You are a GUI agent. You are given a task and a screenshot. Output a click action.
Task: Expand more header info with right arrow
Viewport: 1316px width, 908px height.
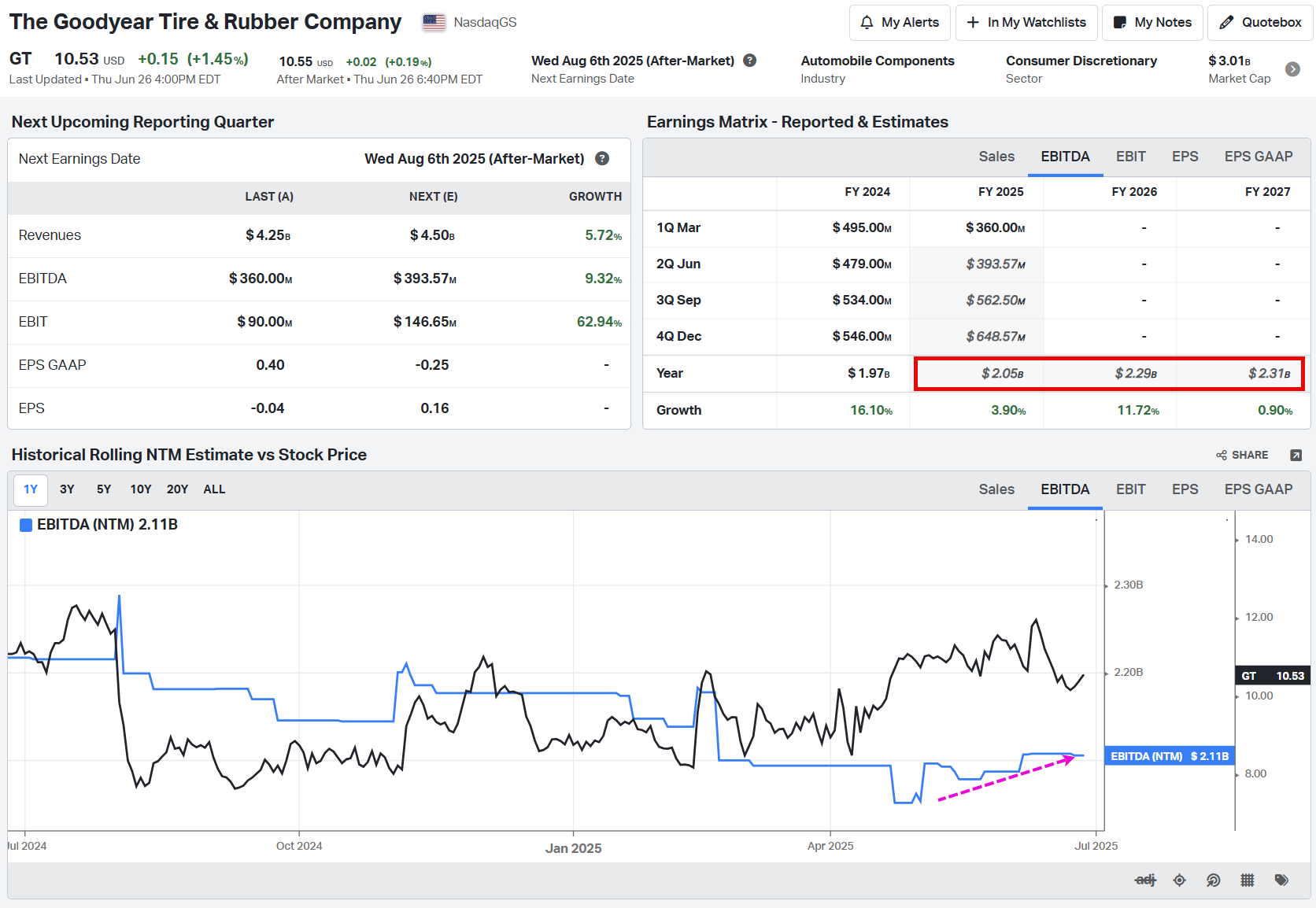click(1292, 69)
